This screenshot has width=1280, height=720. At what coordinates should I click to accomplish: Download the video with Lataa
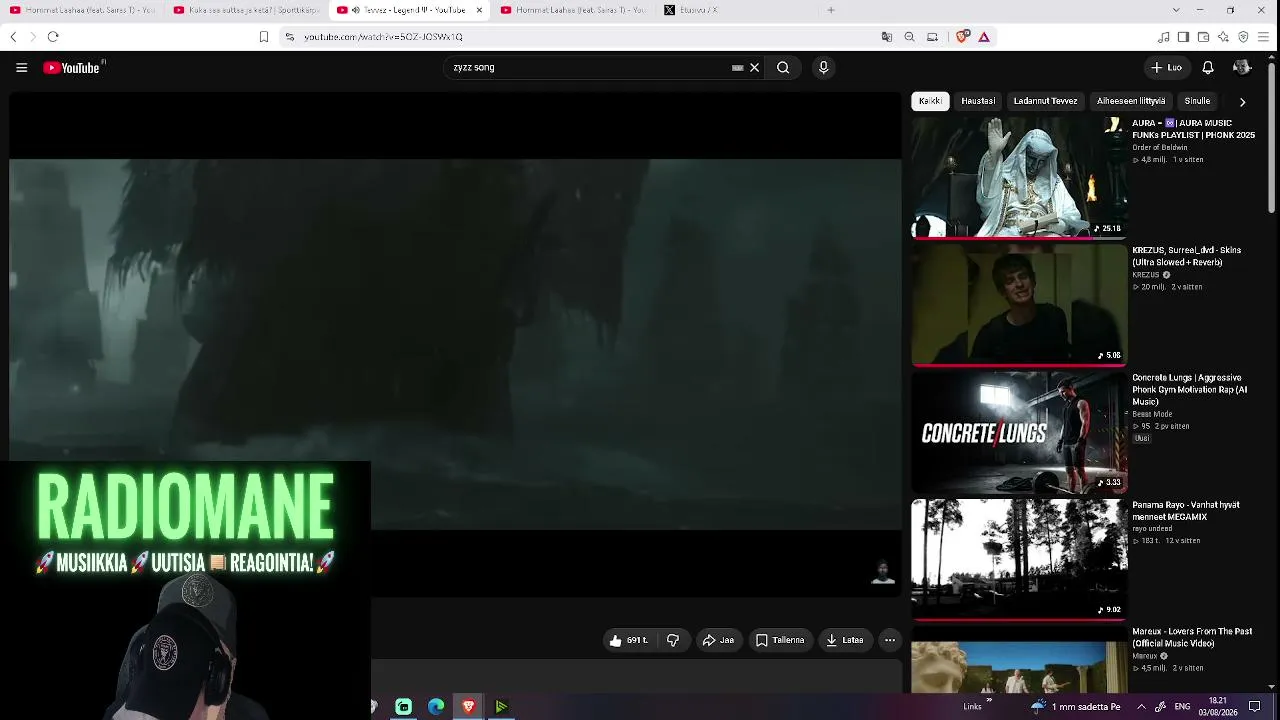tap(845, 640)
